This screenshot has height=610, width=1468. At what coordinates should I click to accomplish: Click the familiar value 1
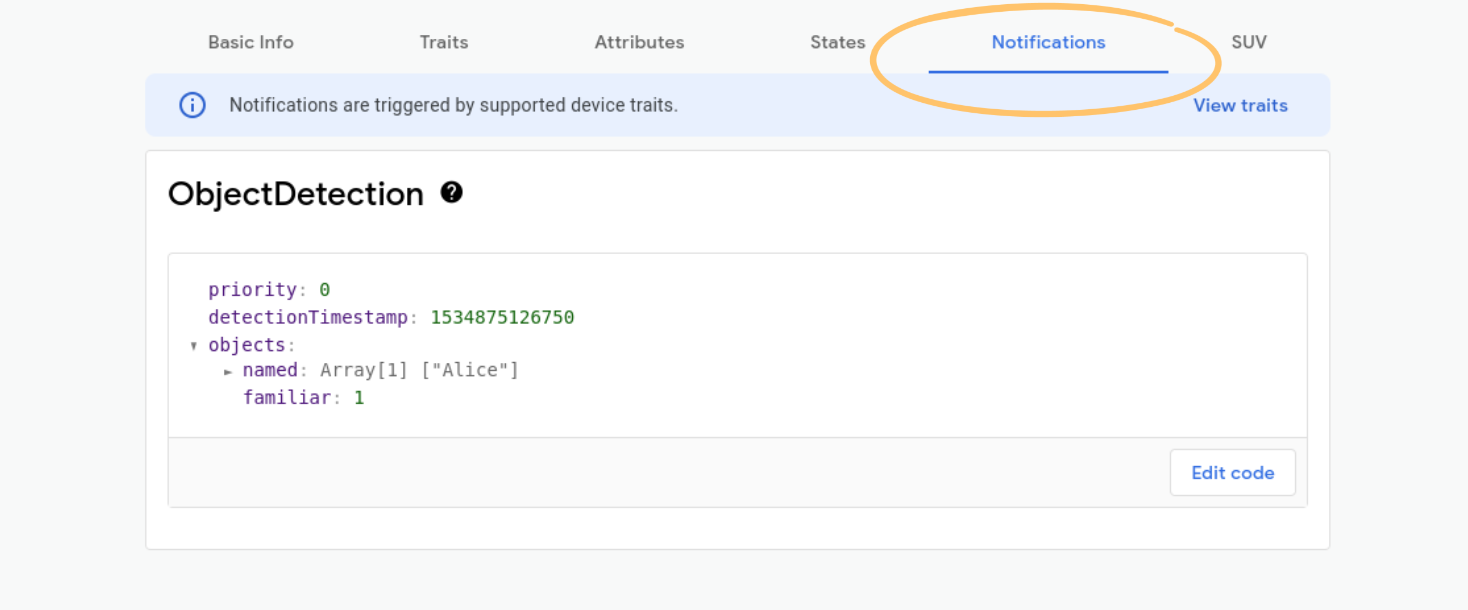[x=359, y=398]
